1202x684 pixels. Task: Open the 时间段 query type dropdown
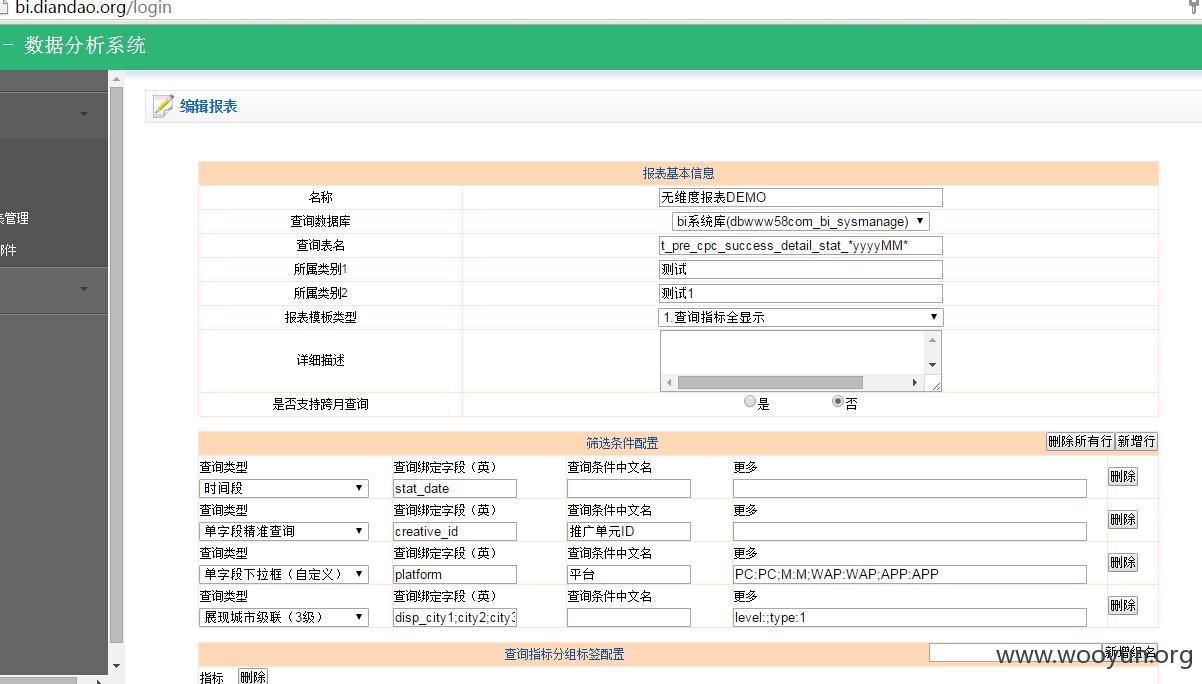point(284,488)
